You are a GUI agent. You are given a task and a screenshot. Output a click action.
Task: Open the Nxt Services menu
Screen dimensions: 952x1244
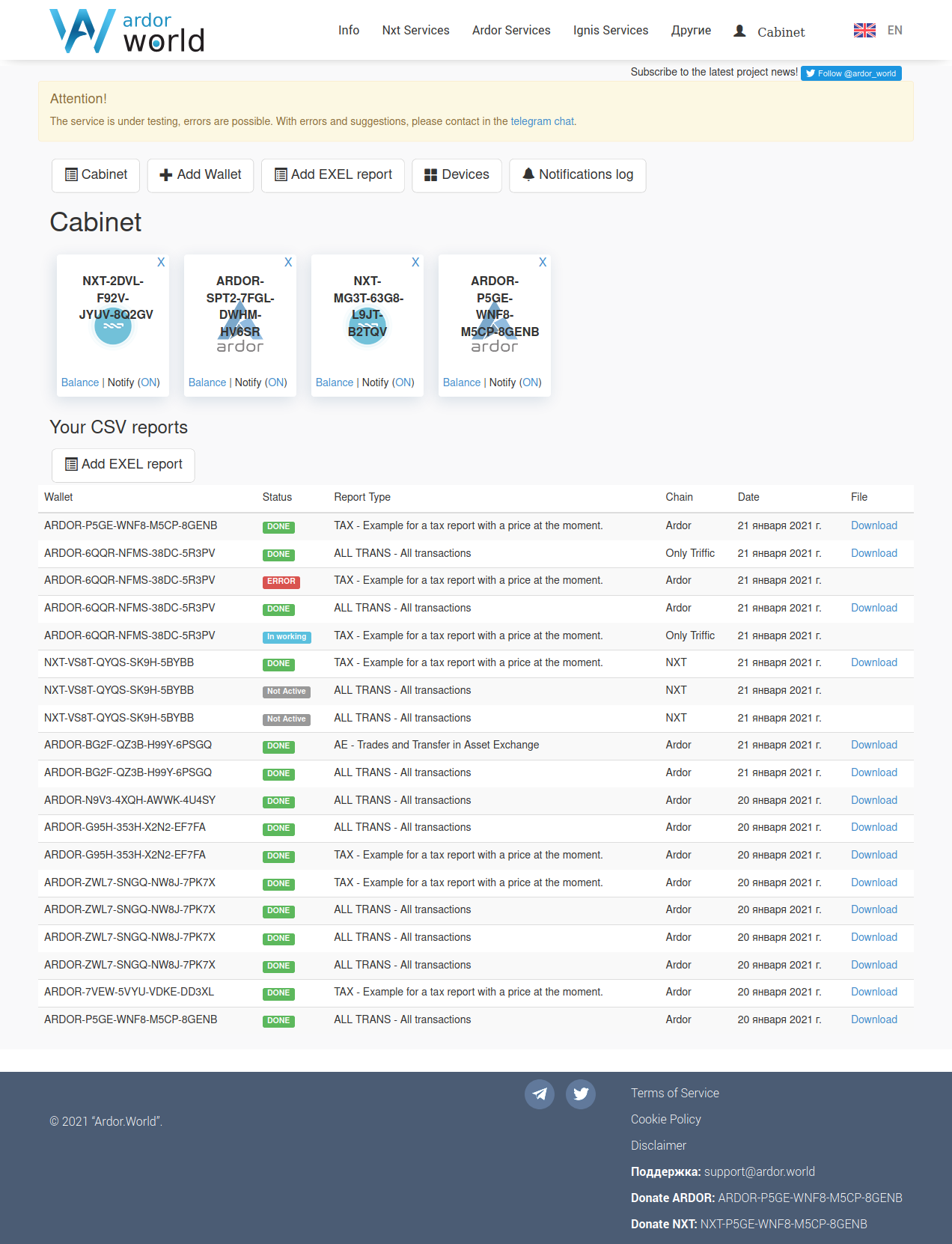[416, 31]
